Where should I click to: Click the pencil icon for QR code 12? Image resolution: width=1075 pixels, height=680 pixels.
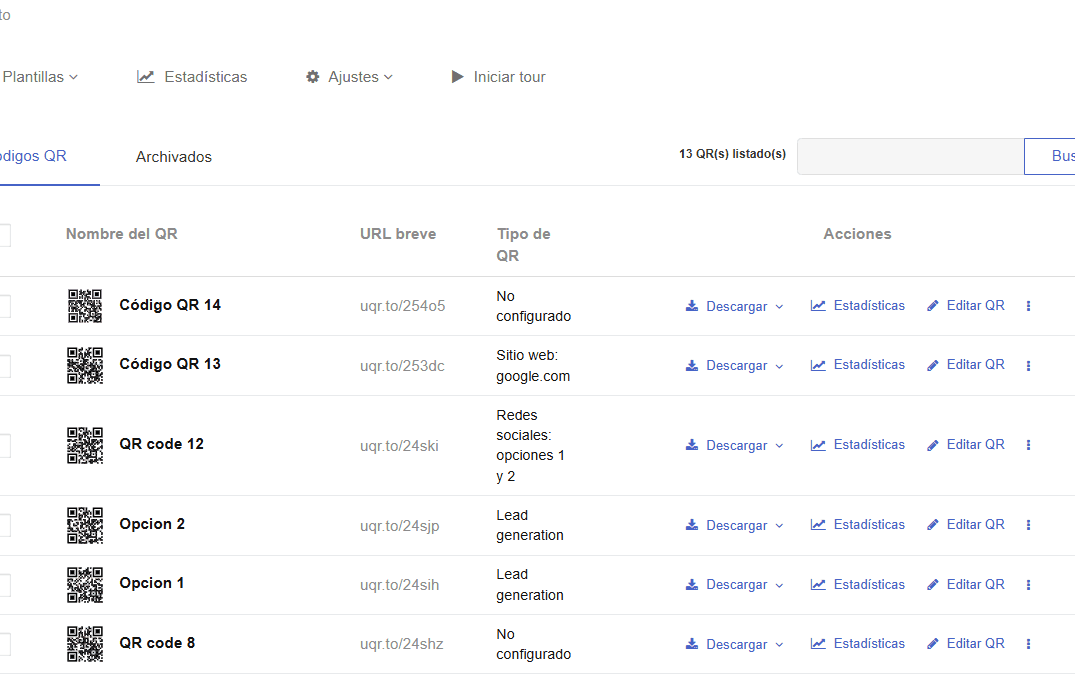(x=933, y=445)
